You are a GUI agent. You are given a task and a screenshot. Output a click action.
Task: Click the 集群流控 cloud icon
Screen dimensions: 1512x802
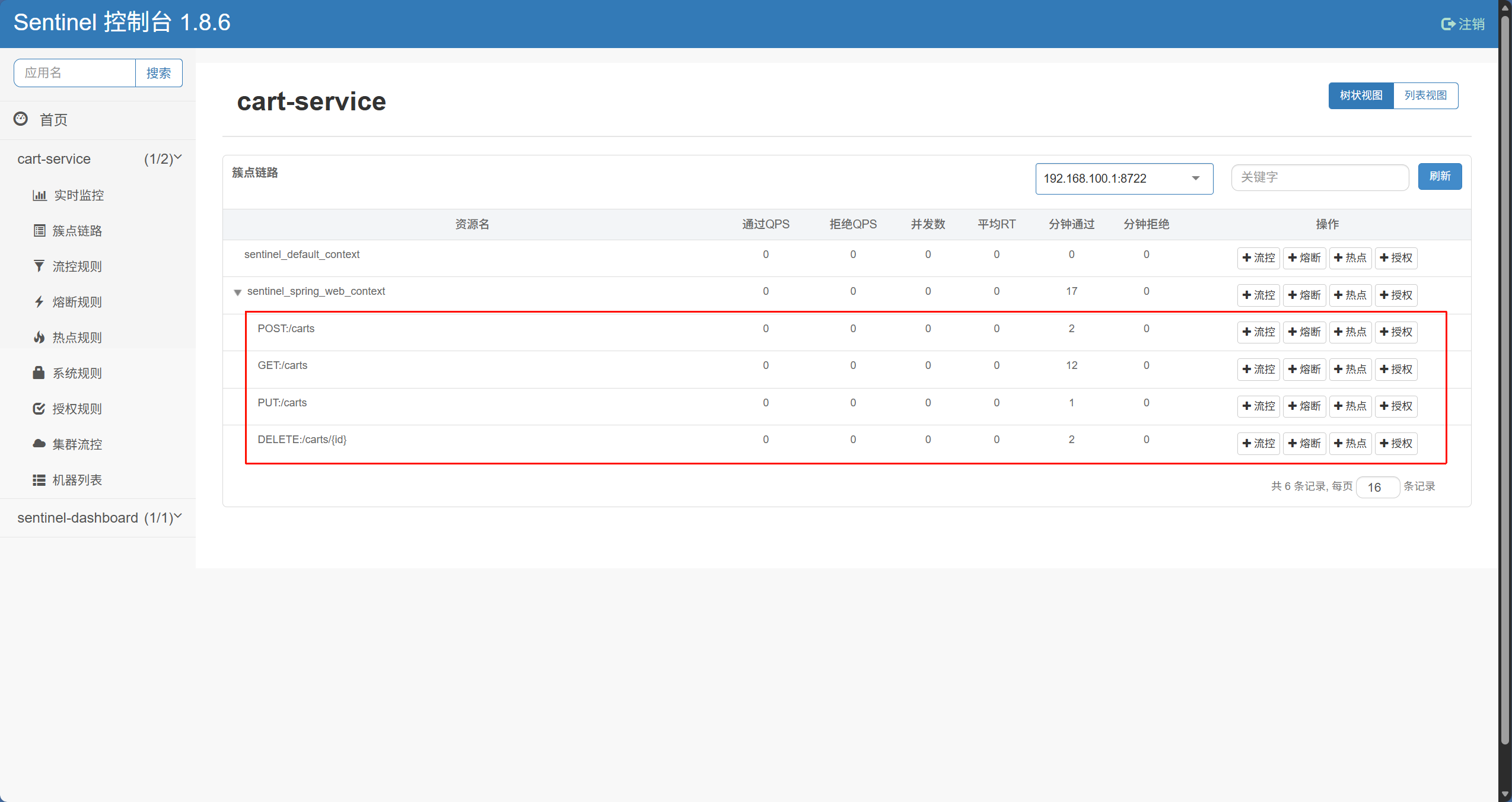39,444
